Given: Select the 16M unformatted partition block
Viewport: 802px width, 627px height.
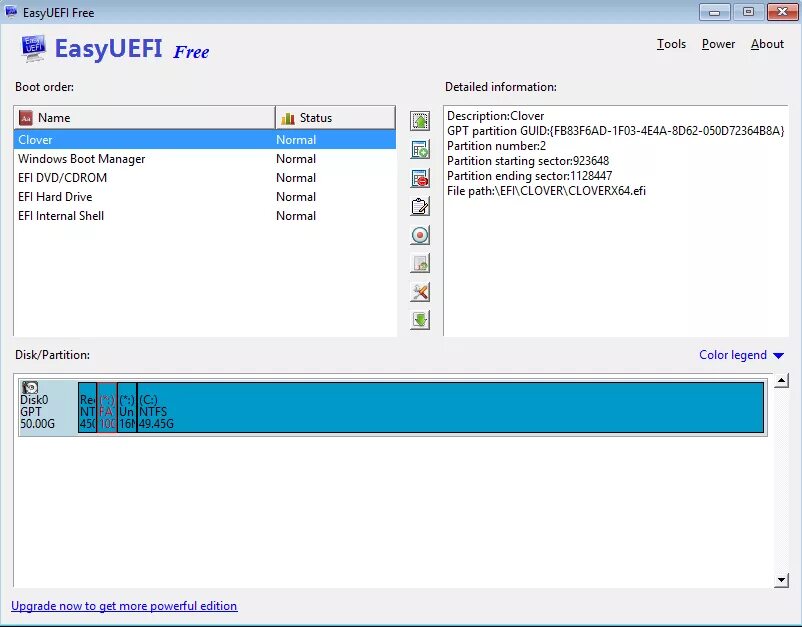Looking at the screenshot, I should pyautogui.click(x=127, y=408).
